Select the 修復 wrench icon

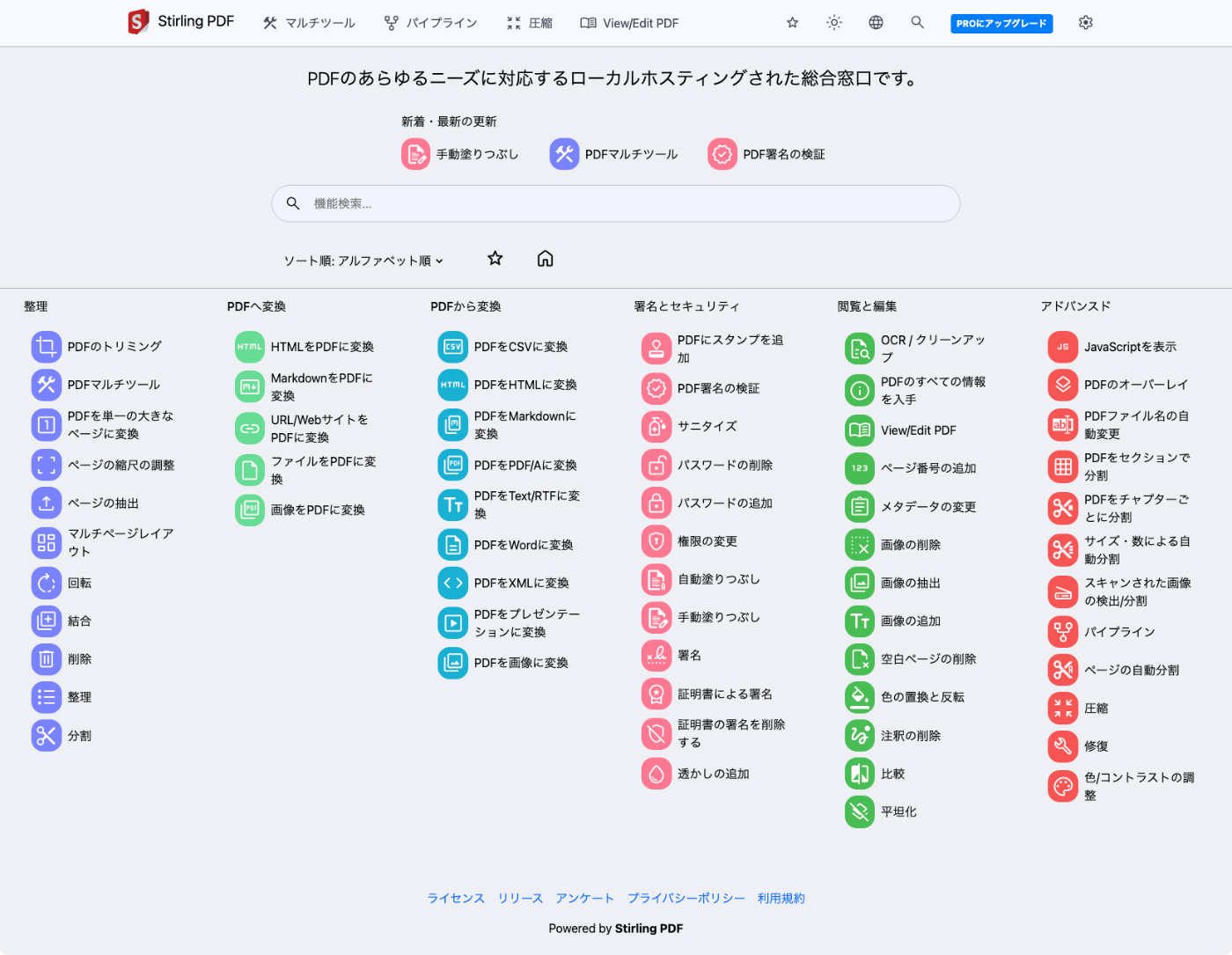click(x=1063, y=746)
